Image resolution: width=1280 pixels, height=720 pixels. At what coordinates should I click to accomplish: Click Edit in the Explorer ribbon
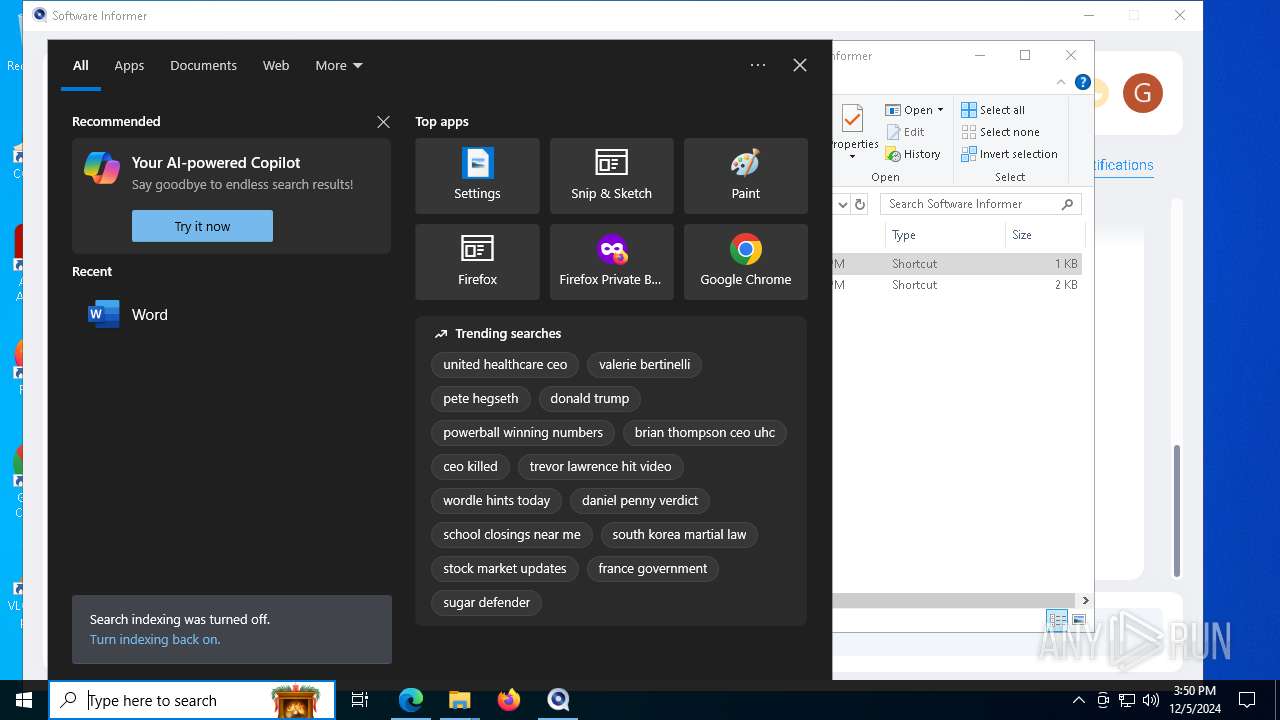click(x=905, y=132)
